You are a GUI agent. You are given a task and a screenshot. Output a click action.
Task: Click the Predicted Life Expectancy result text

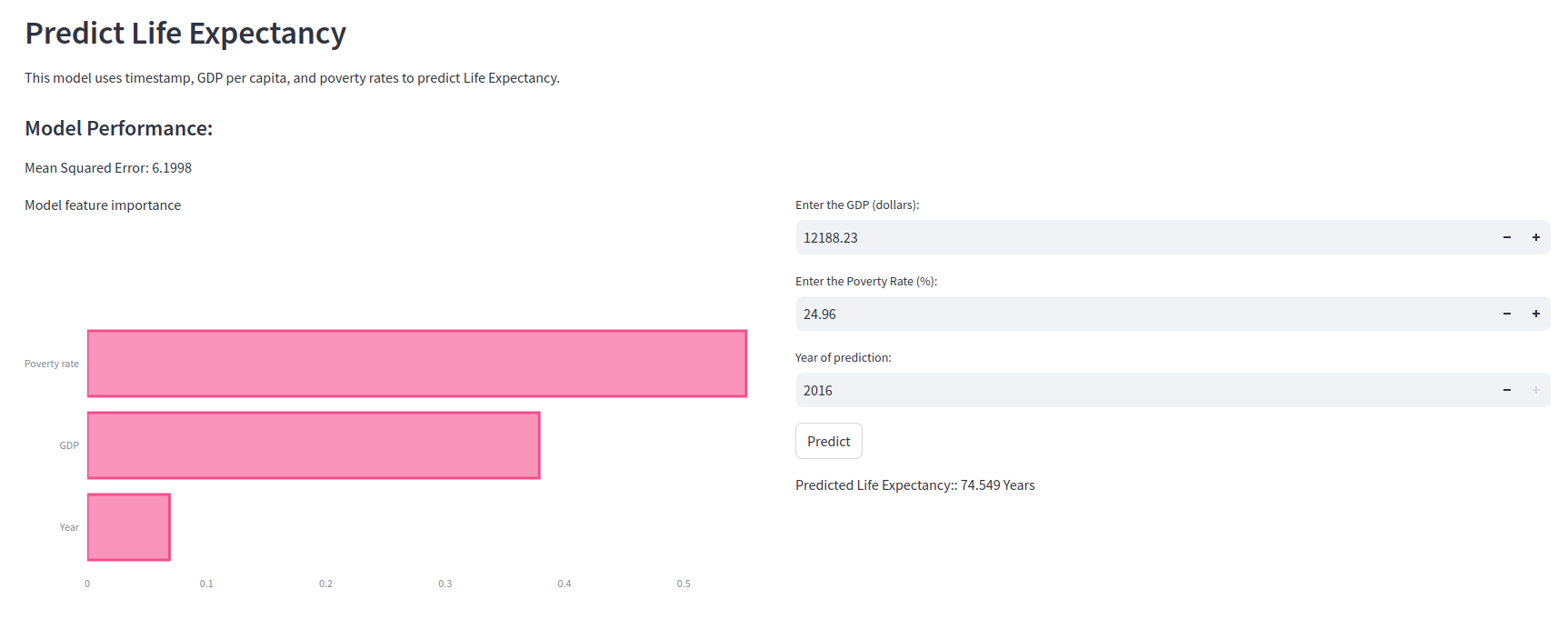[x=915, y=484]
